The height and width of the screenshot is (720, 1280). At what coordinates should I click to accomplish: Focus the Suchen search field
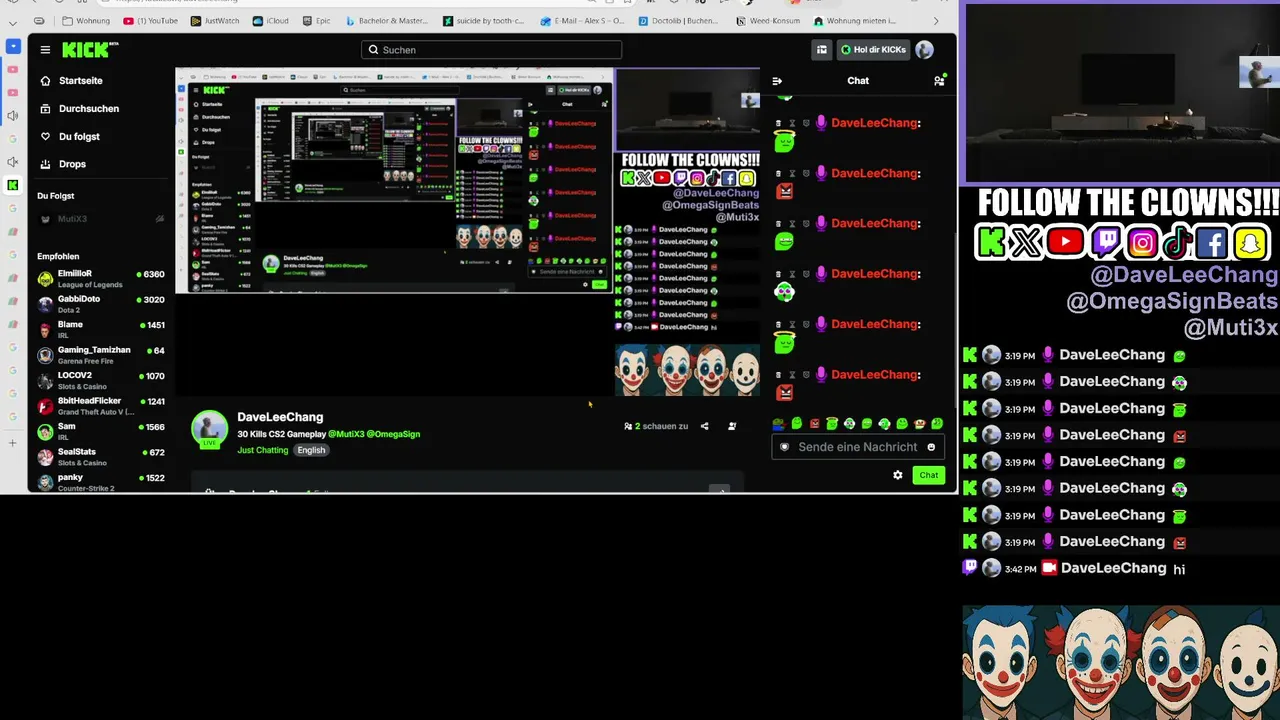(x=491, y=50)
